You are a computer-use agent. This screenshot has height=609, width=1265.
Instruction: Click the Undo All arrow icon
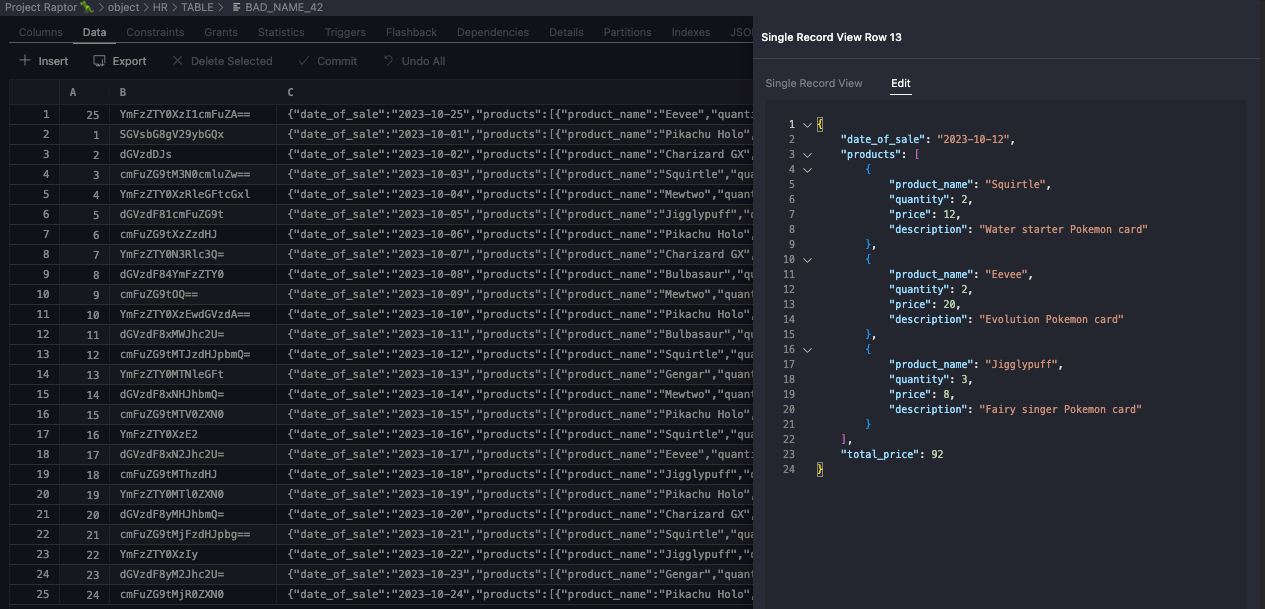(x=388, y=61)
